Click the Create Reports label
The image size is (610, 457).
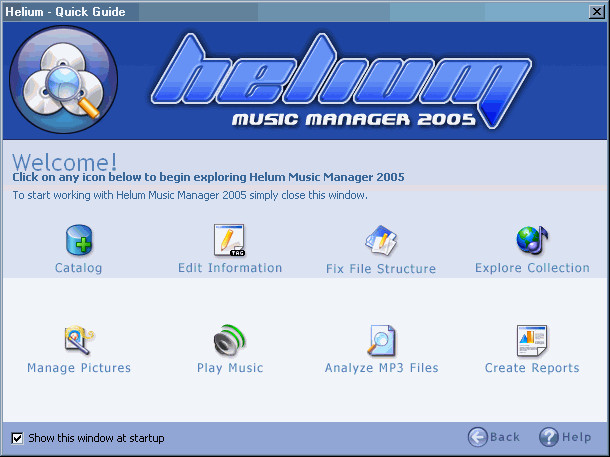pyautogui.click(x=532, y=368)
